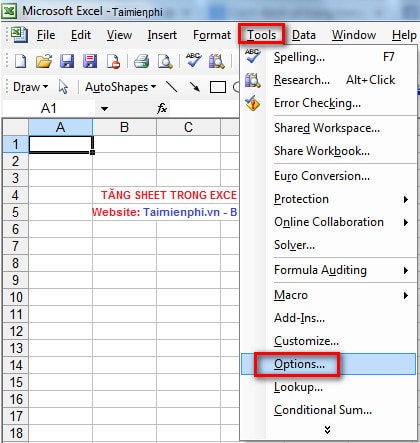Image resolution: width=420 pixels, height=443 pixels.
Task: Click the Insert Function fx icon
Action: tap(162, 108)
